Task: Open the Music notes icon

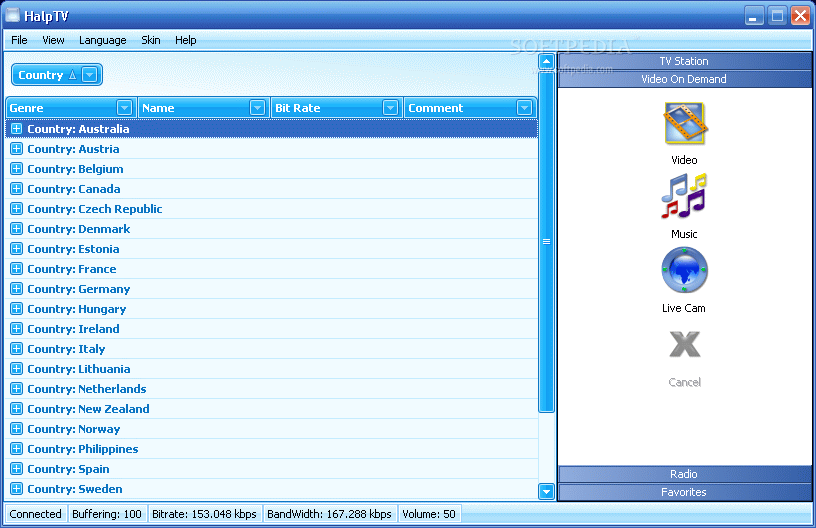Action: (684, 196)
